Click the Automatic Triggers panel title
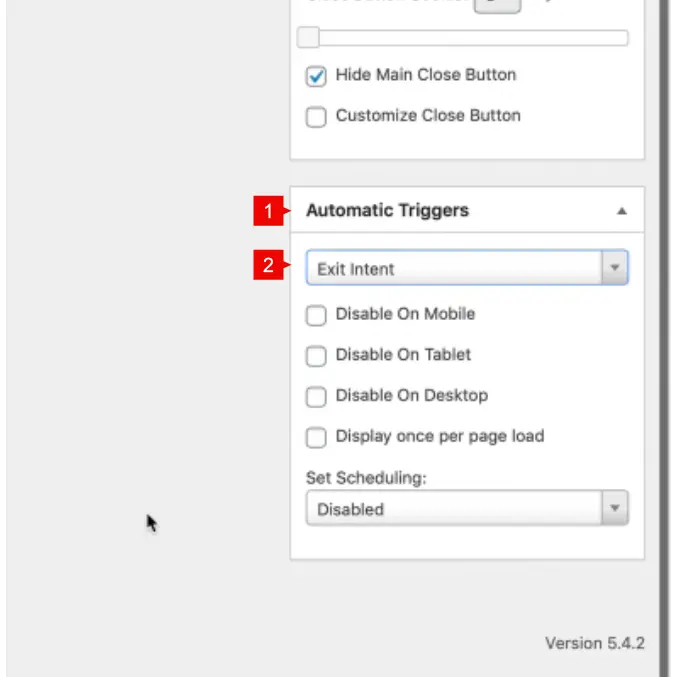 tap(387, 211)
